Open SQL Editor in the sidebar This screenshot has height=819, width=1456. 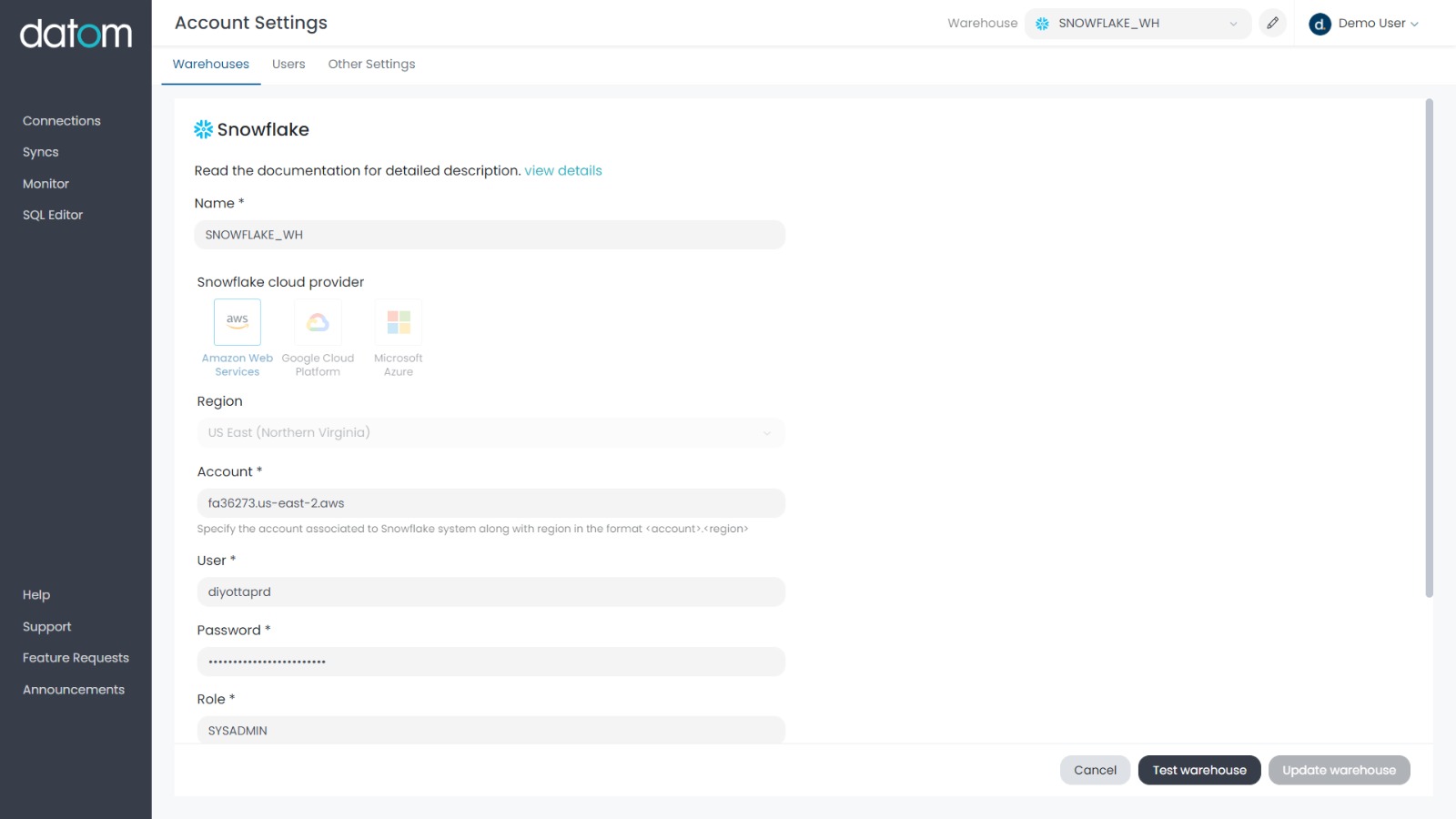53,215
